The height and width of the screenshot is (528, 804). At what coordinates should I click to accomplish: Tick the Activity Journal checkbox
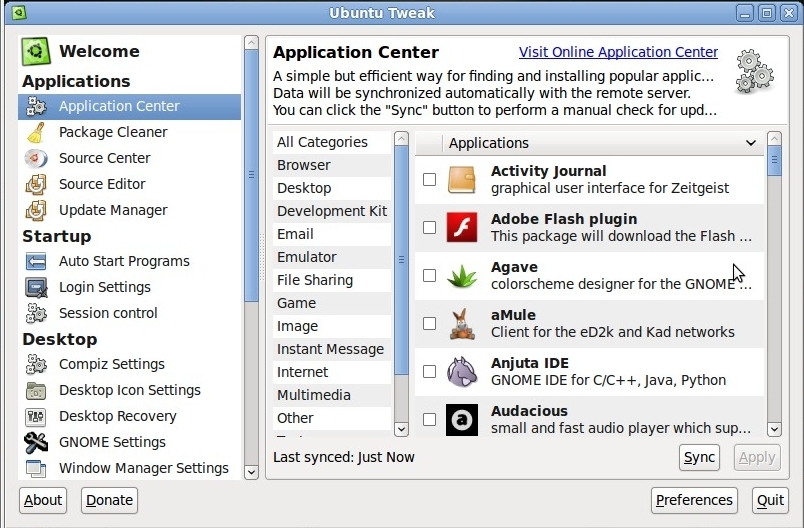pos(429,179)
